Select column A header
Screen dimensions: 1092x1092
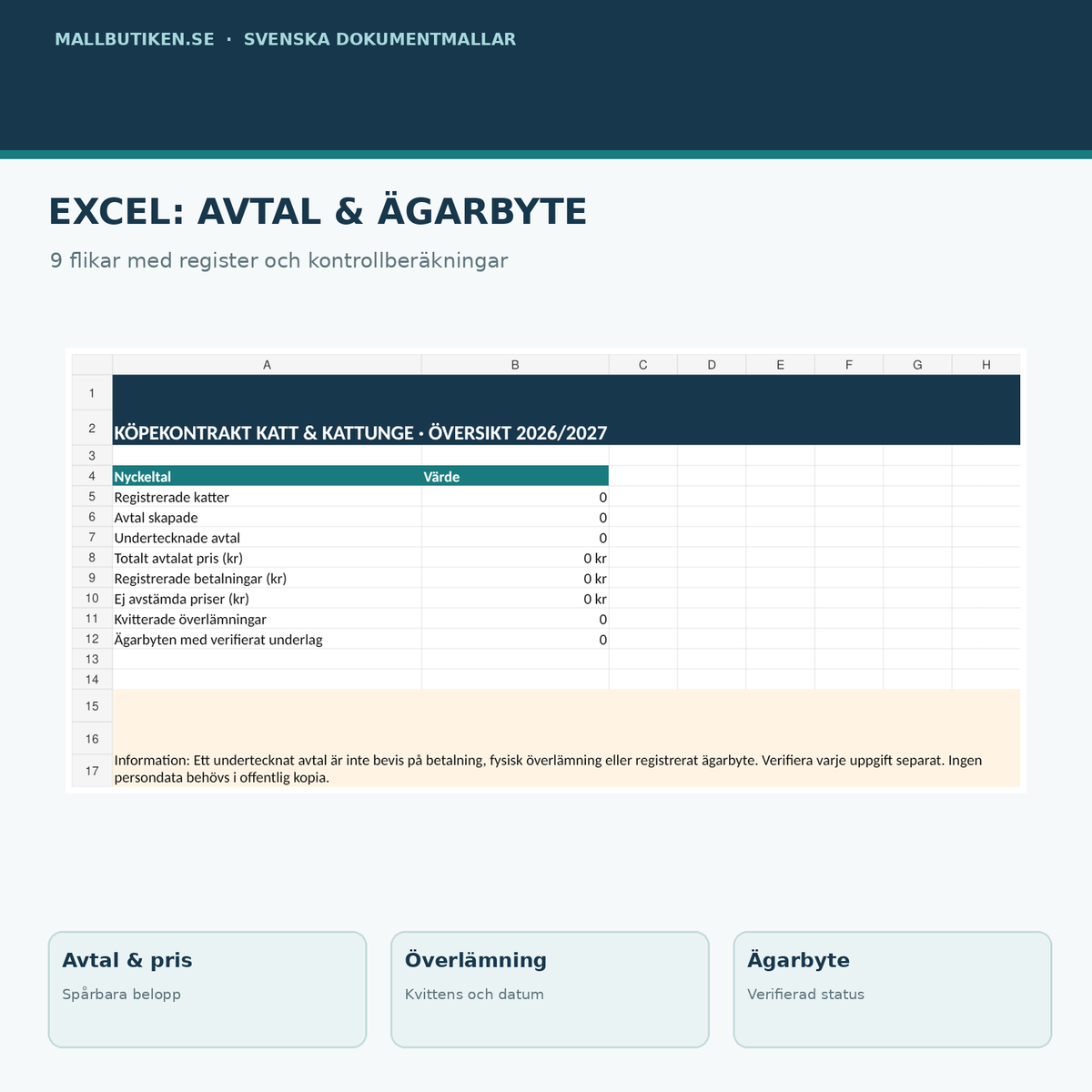click(x=267, y=364)
